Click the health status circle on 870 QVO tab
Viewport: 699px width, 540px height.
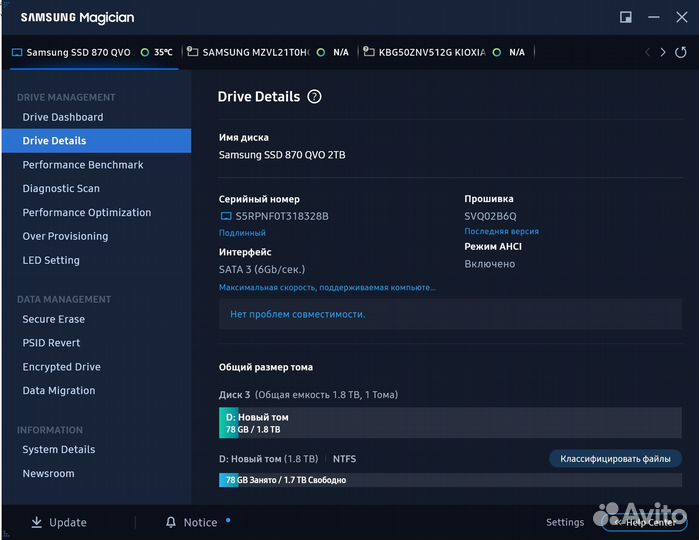(144, 52)
